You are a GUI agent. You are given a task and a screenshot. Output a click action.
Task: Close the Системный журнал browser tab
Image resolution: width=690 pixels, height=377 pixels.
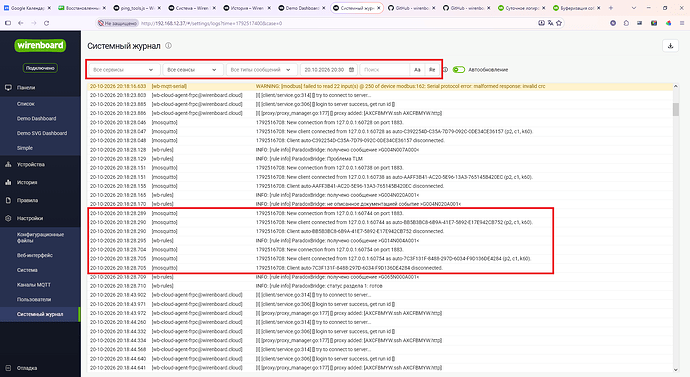[x=378, y=8]
